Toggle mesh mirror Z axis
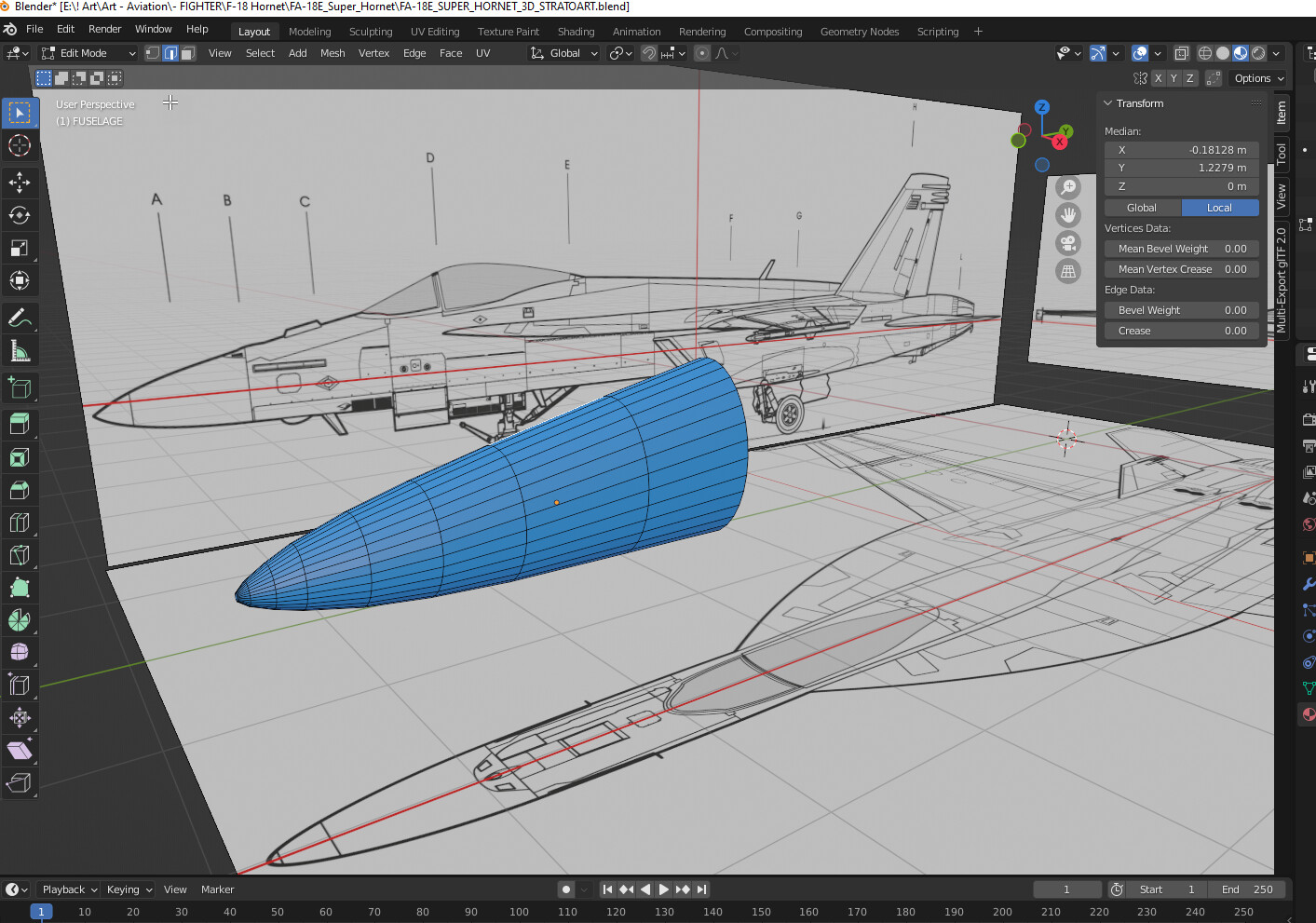Image resolution: width=1316 pixels, height=923 pixels. 1189,78
